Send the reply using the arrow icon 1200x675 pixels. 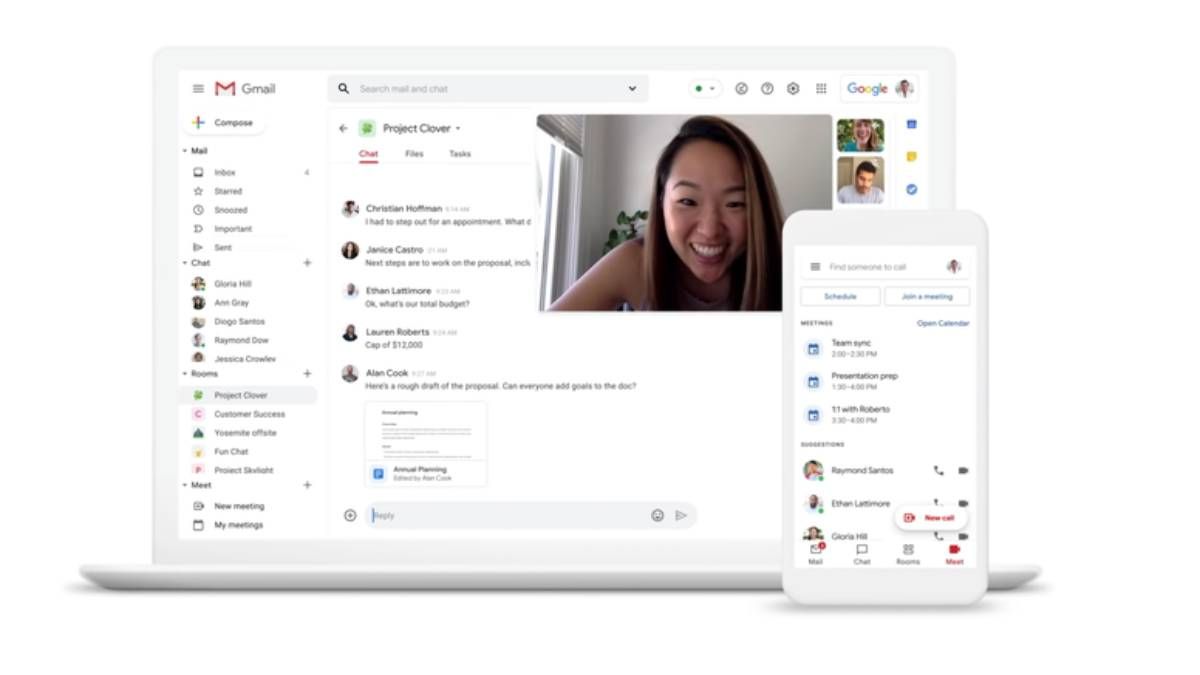pyautogui.click(x=681, y=515)
